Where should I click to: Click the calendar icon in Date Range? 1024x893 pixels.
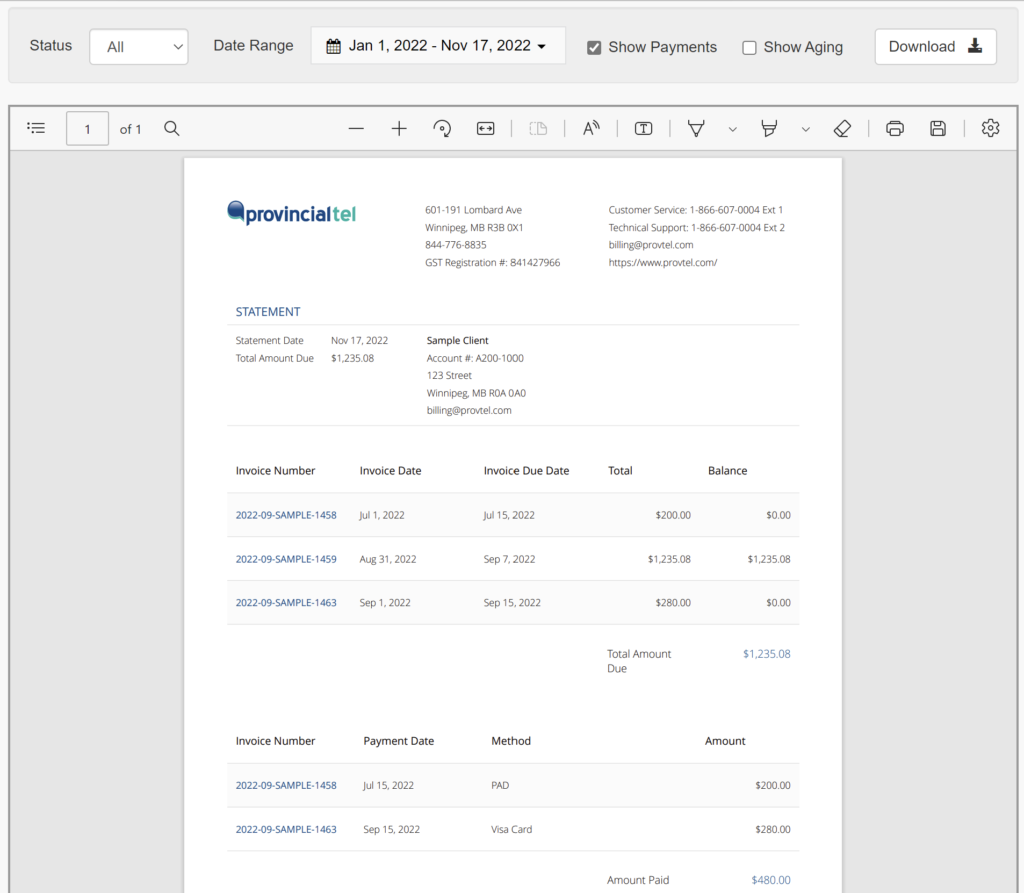pos(333,46)
